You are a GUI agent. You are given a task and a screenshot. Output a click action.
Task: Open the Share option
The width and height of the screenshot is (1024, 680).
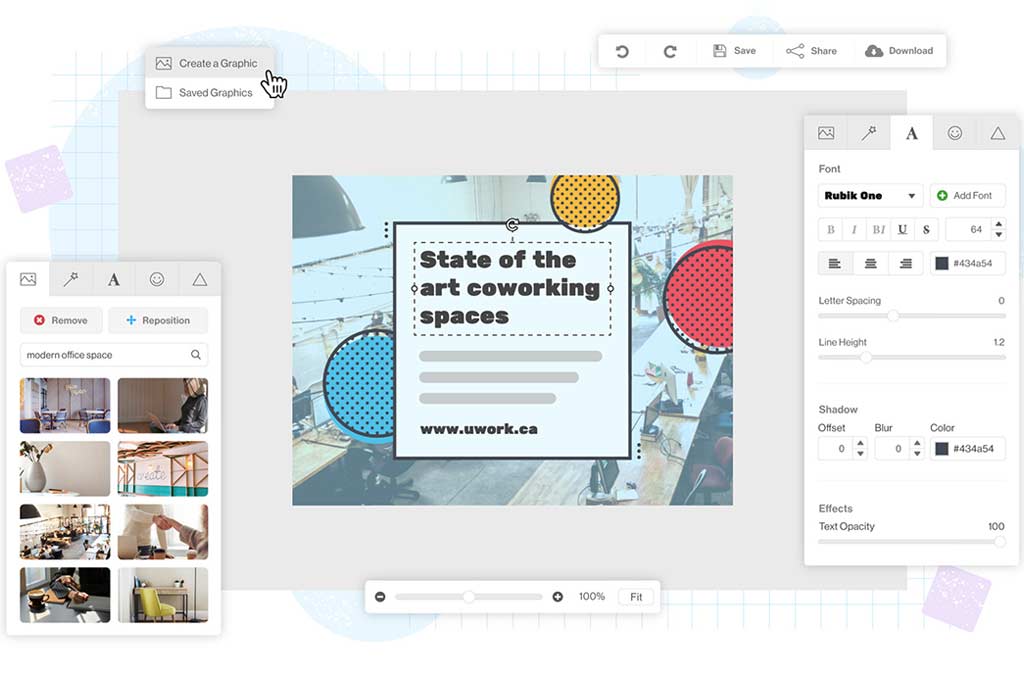click(811, 51)
